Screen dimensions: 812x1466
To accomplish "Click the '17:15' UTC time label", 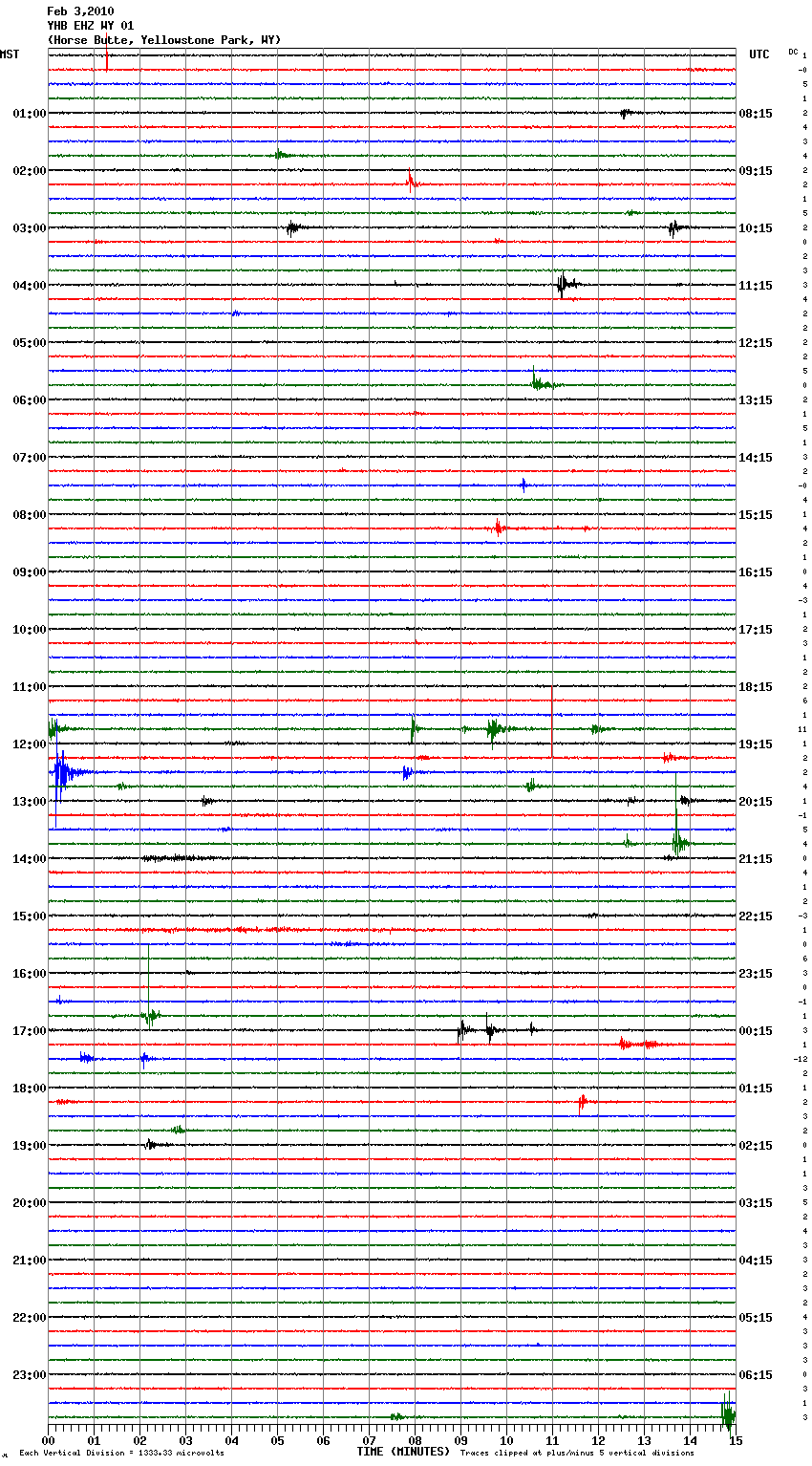I will [x=756, y=630].
